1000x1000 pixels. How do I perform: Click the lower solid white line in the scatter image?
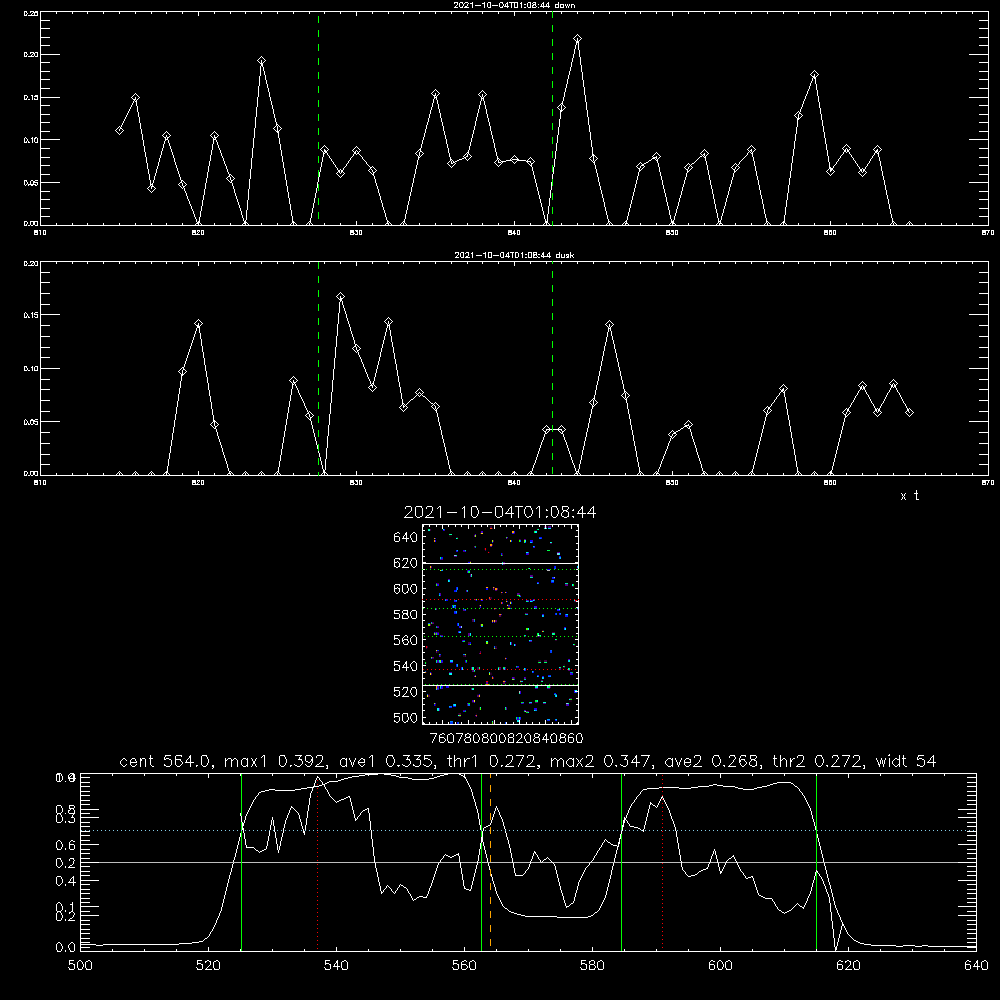click(x=501, y=685)
